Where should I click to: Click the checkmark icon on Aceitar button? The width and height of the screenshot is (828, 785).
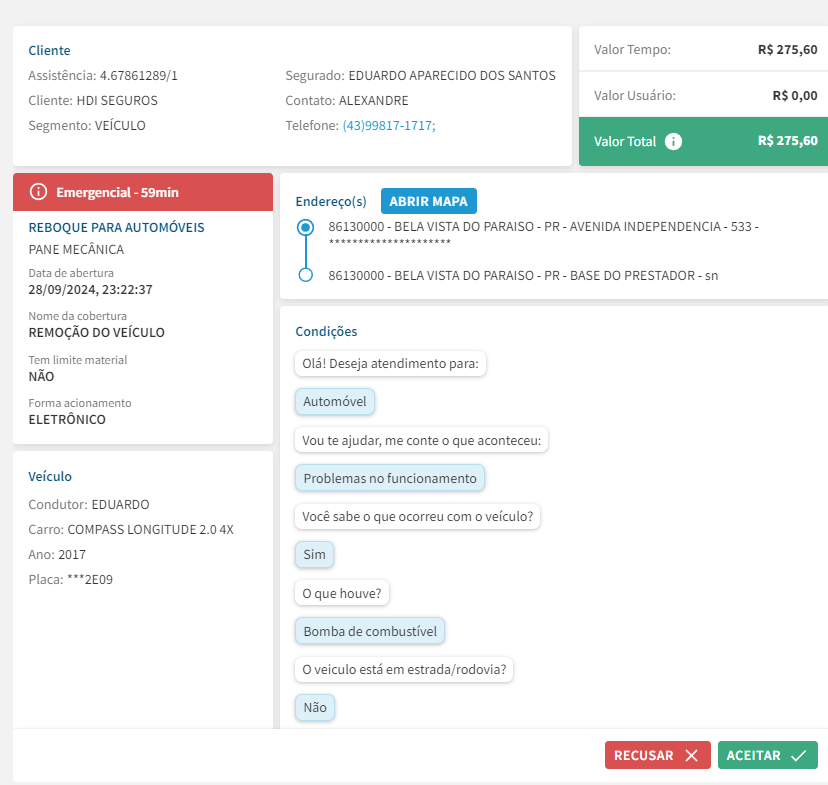tap(798, 756)
